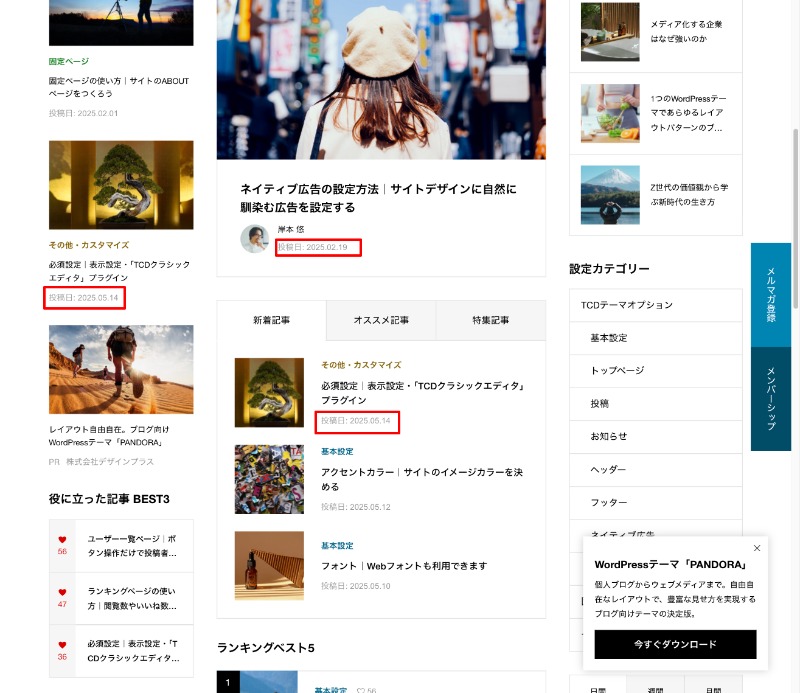
Task: Click the date 投稿日: 2025.05.10
Action: point(356,586)
